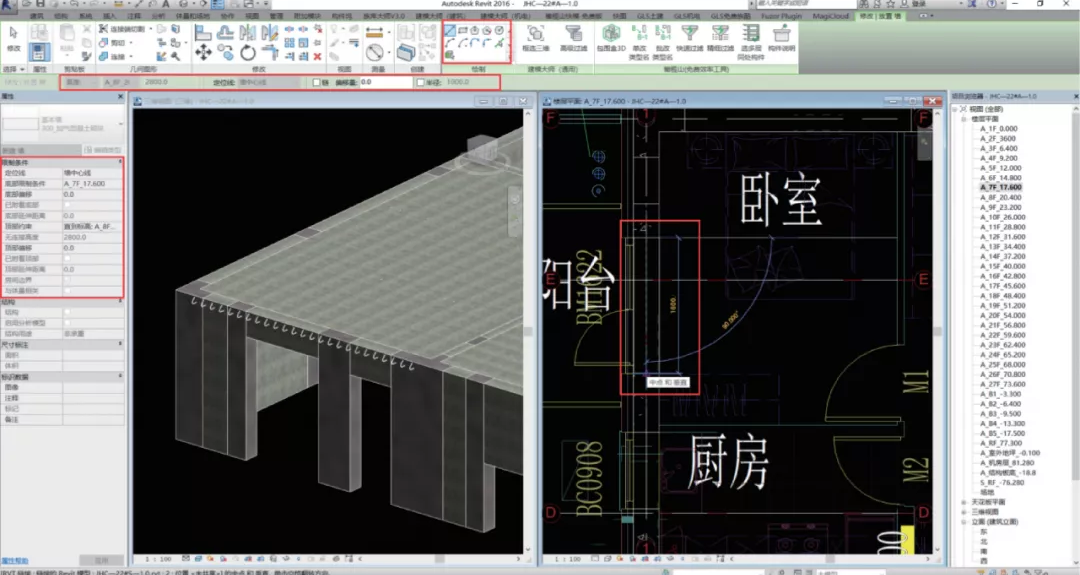Click the Move tool icon

click(203, 51)
